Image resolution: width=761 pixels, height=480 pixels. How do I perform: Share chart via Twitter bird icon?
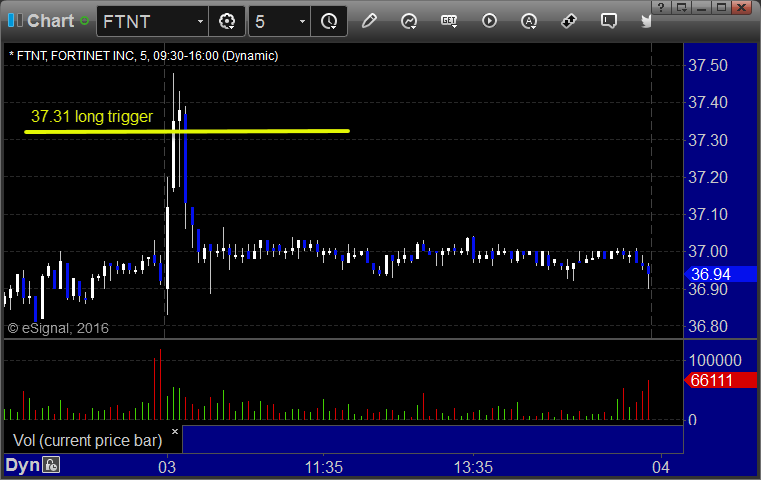(646, 21)
